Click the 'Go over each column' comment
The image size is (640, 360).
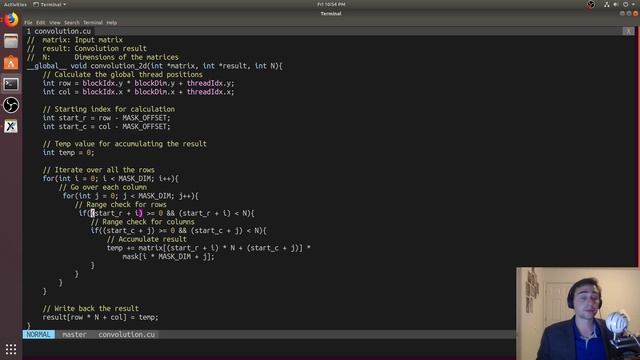coord(102,187)
